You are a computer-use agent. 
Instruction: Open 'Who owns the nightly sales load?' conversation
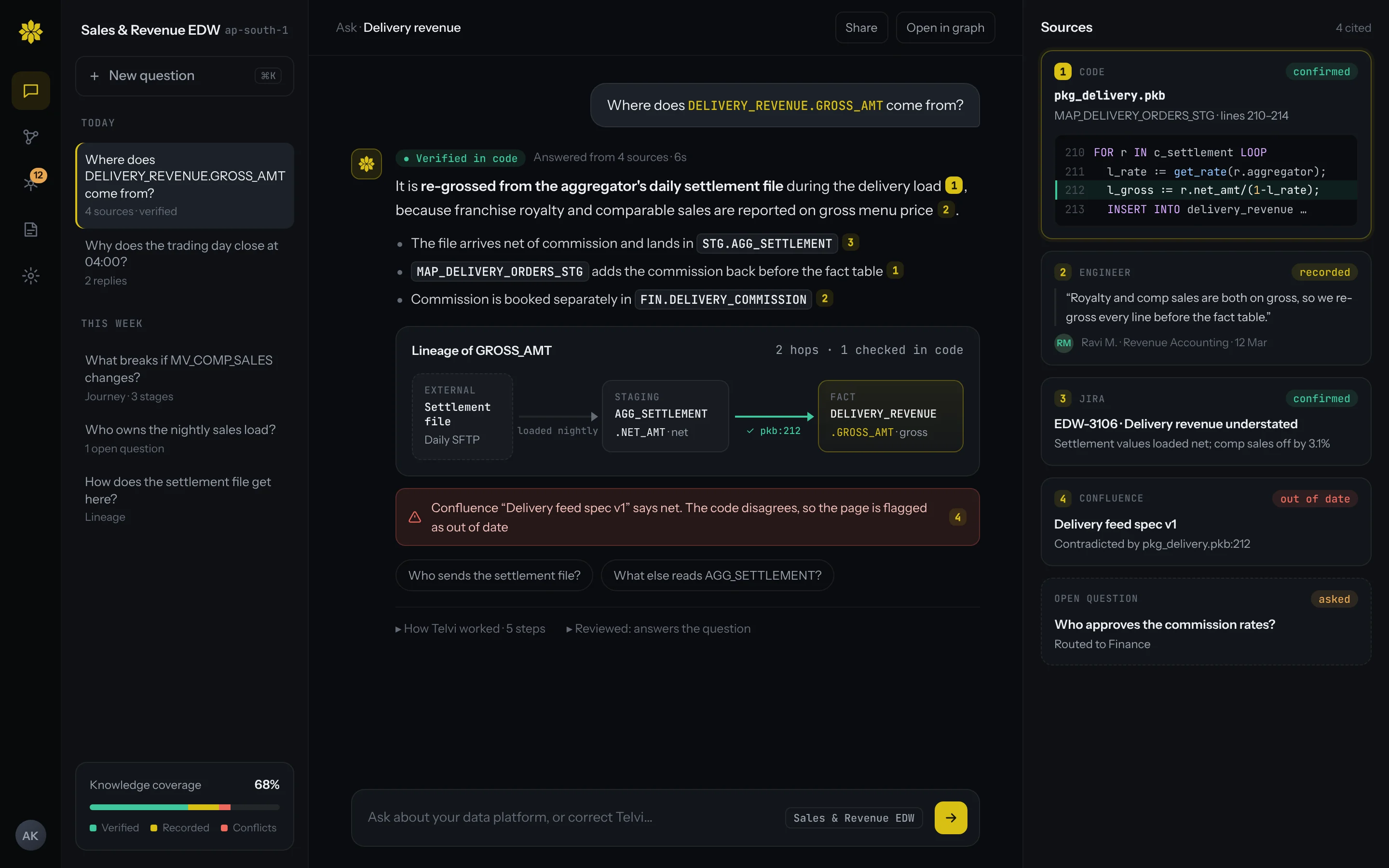coord(184,439)
